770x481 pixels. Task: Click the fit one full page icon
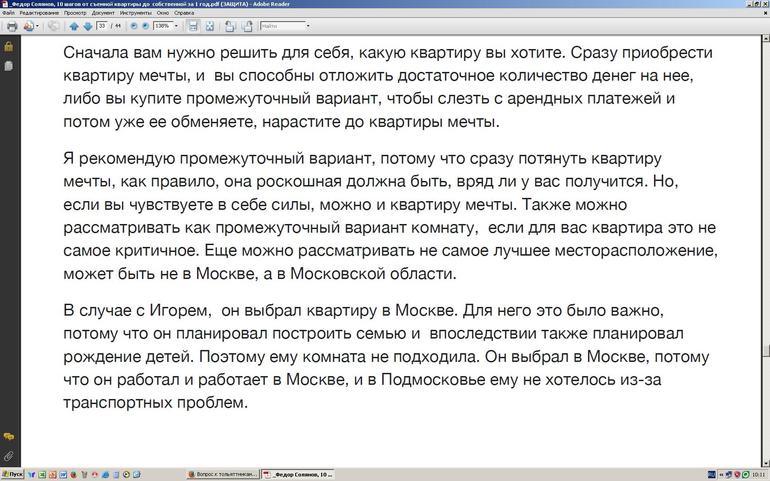coord(210,26)
